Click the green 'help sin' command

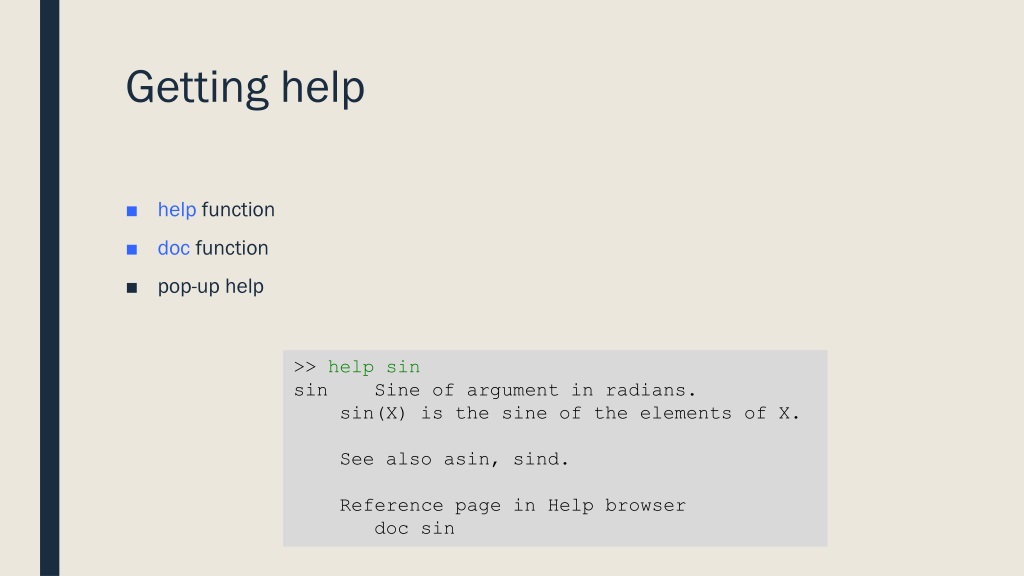374,367
